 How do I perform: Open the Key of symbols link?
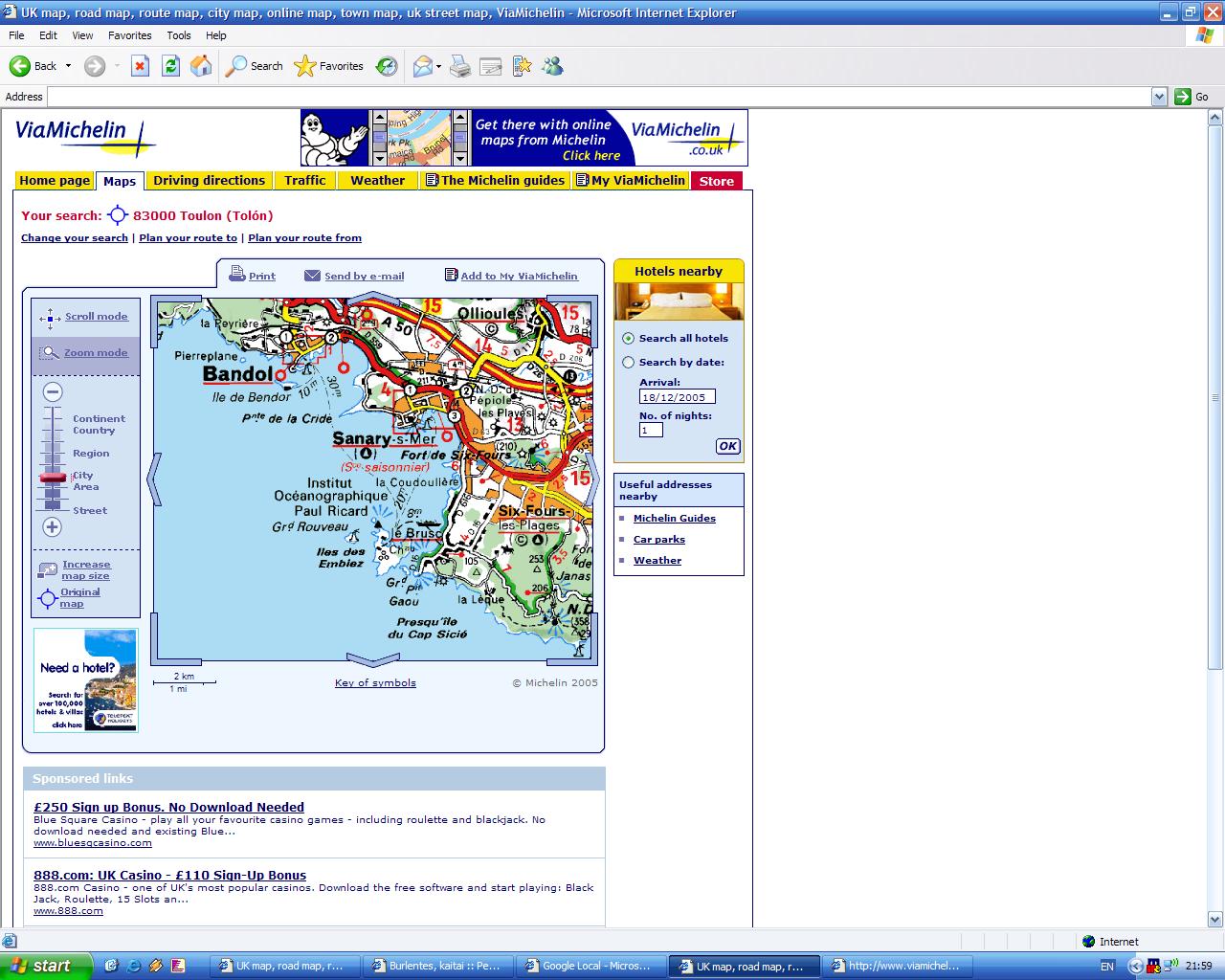click(375, 683)
